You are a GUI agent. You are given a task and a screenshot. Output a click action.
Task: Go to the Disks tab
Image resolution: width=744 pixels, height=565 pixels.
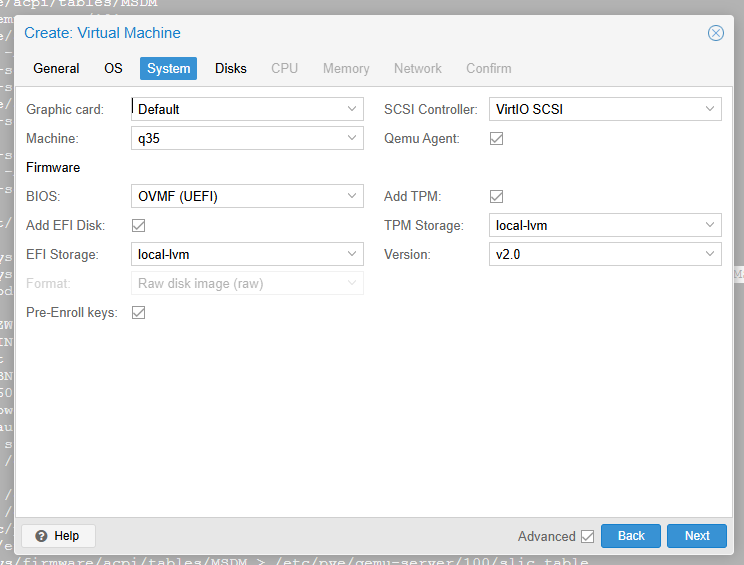[x=231, y=69]
